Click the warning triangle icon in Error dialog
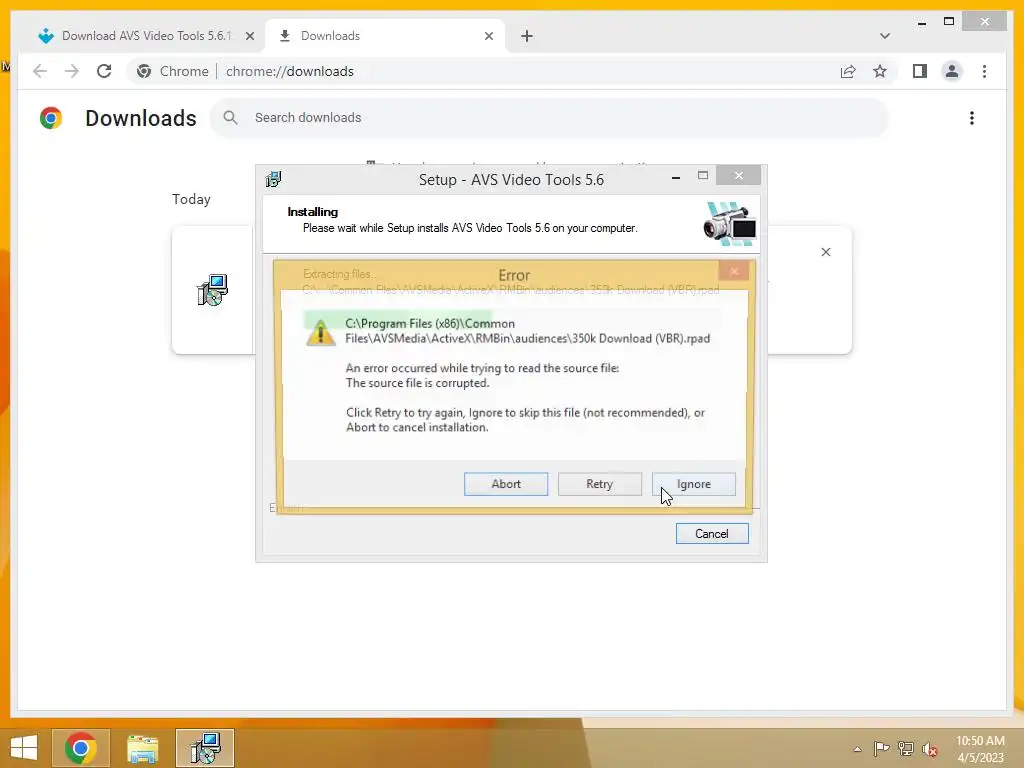 (x=321, y=332)
